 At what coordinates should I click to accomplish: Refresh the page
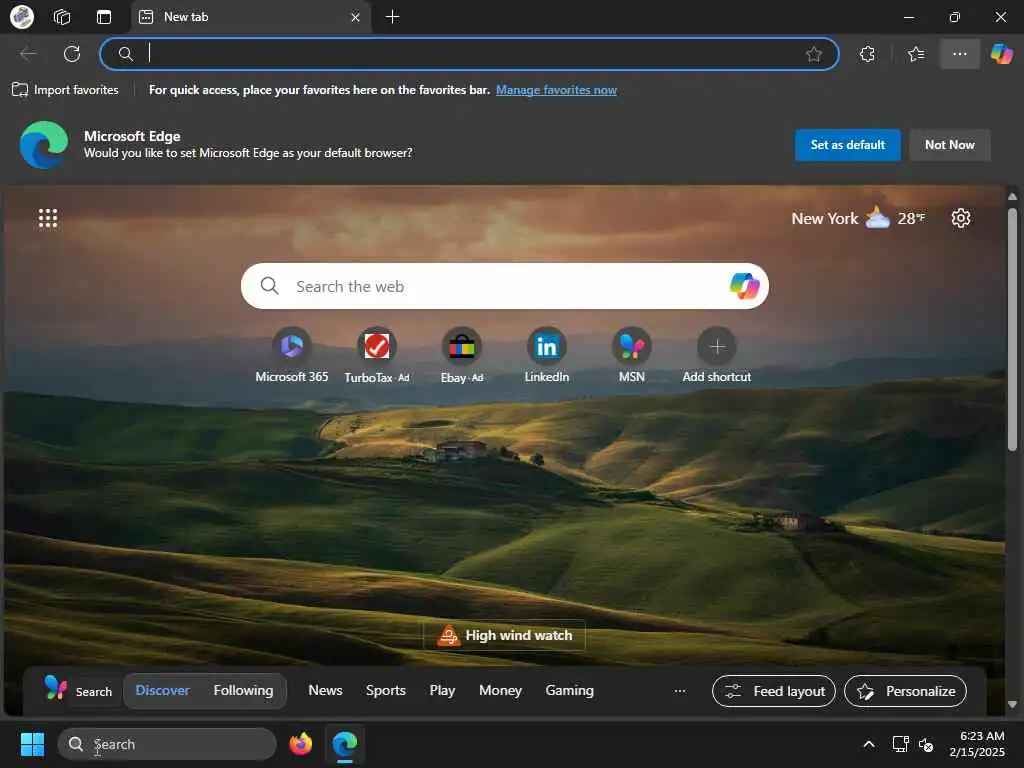72,54
